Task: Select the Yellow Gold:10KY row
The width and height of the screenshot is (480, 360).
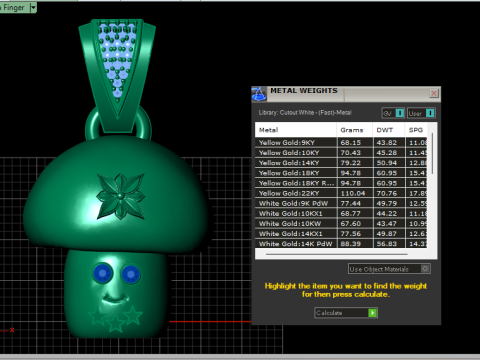Action: point(341,153)
